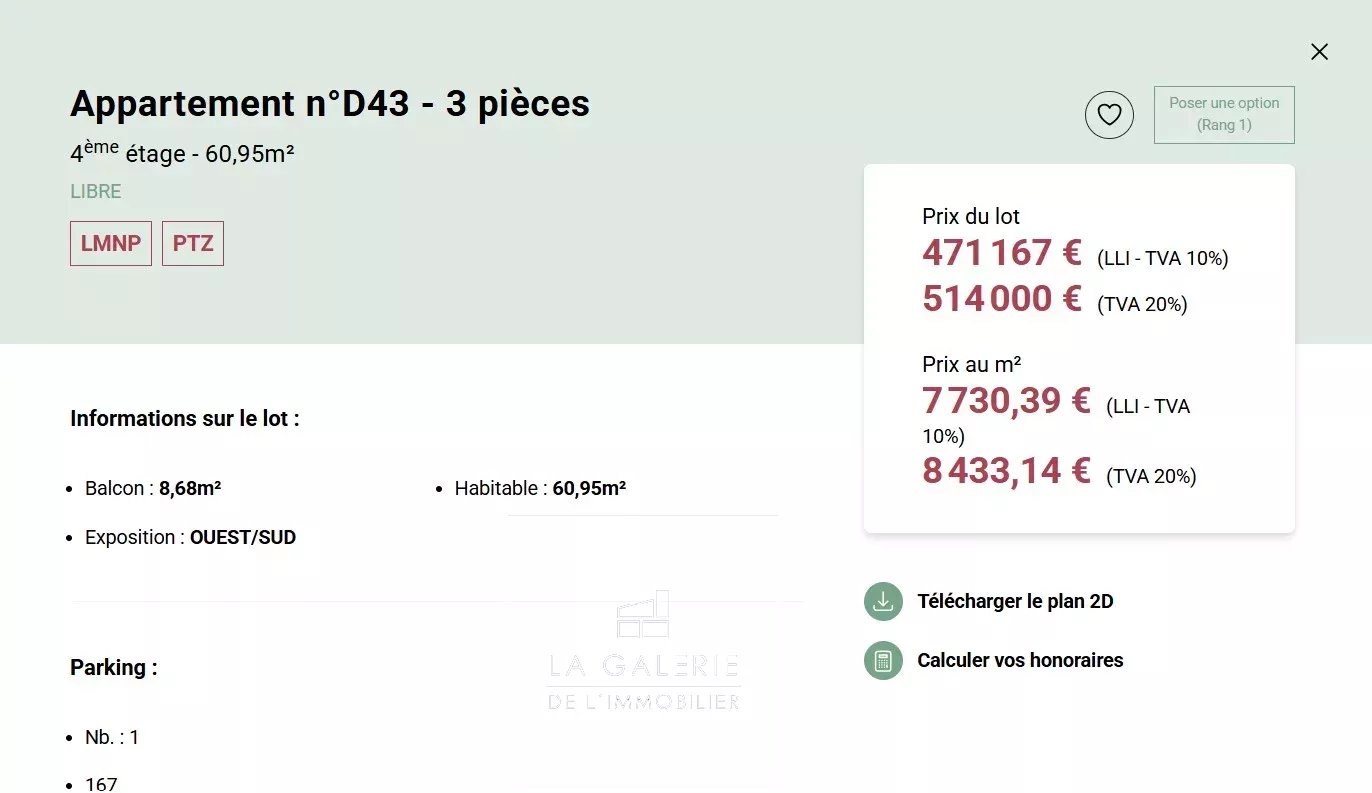Toggle the heart favorite icon

point(1109,115)
